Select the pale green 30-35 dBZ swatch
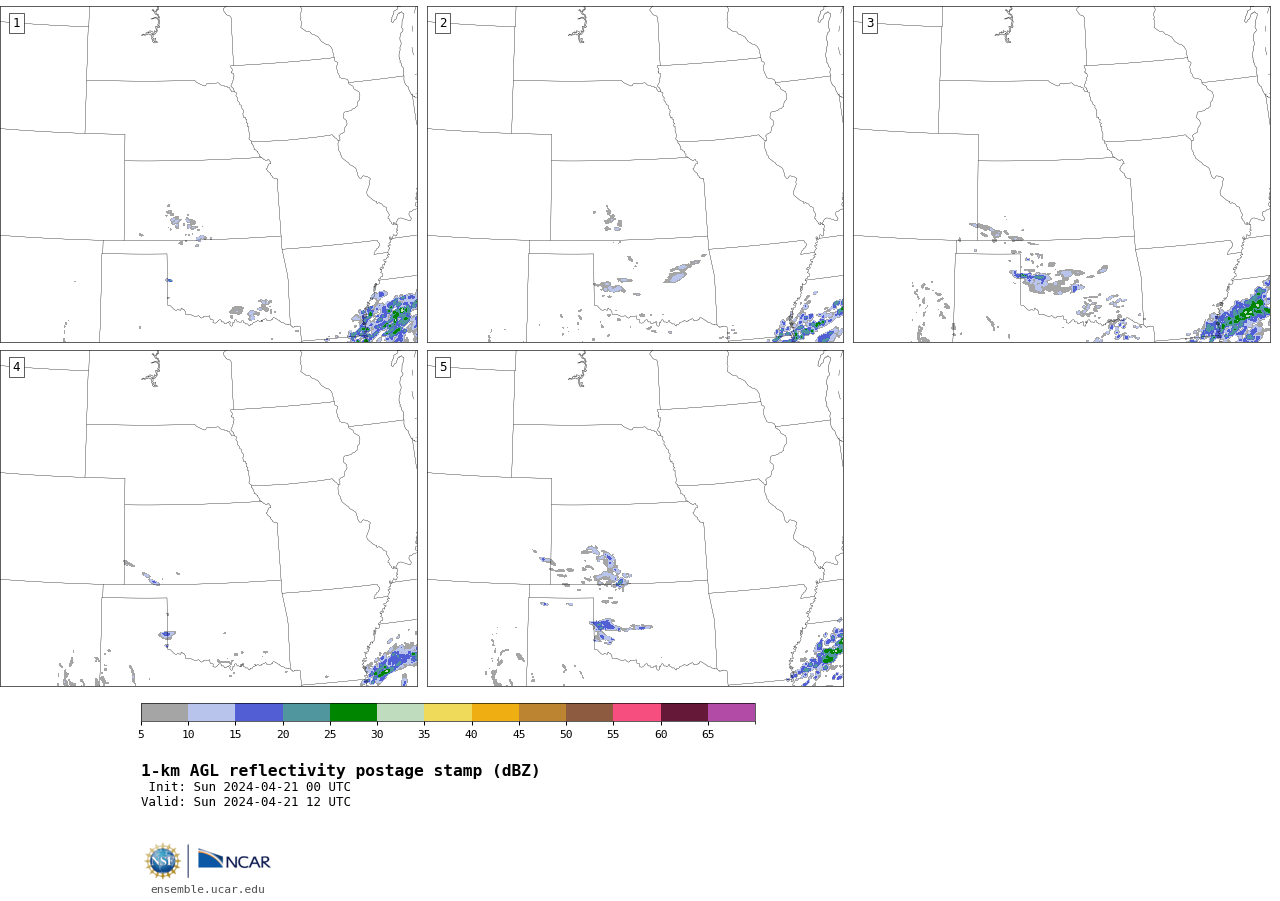Image resolution: width=1280 pixels, height=901 pixels. click(x=400, y=712)
